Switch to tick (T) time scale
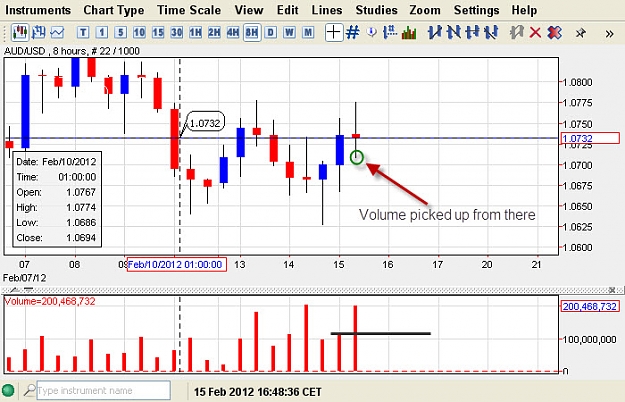625x402 pixels. [x=83, y=32]
